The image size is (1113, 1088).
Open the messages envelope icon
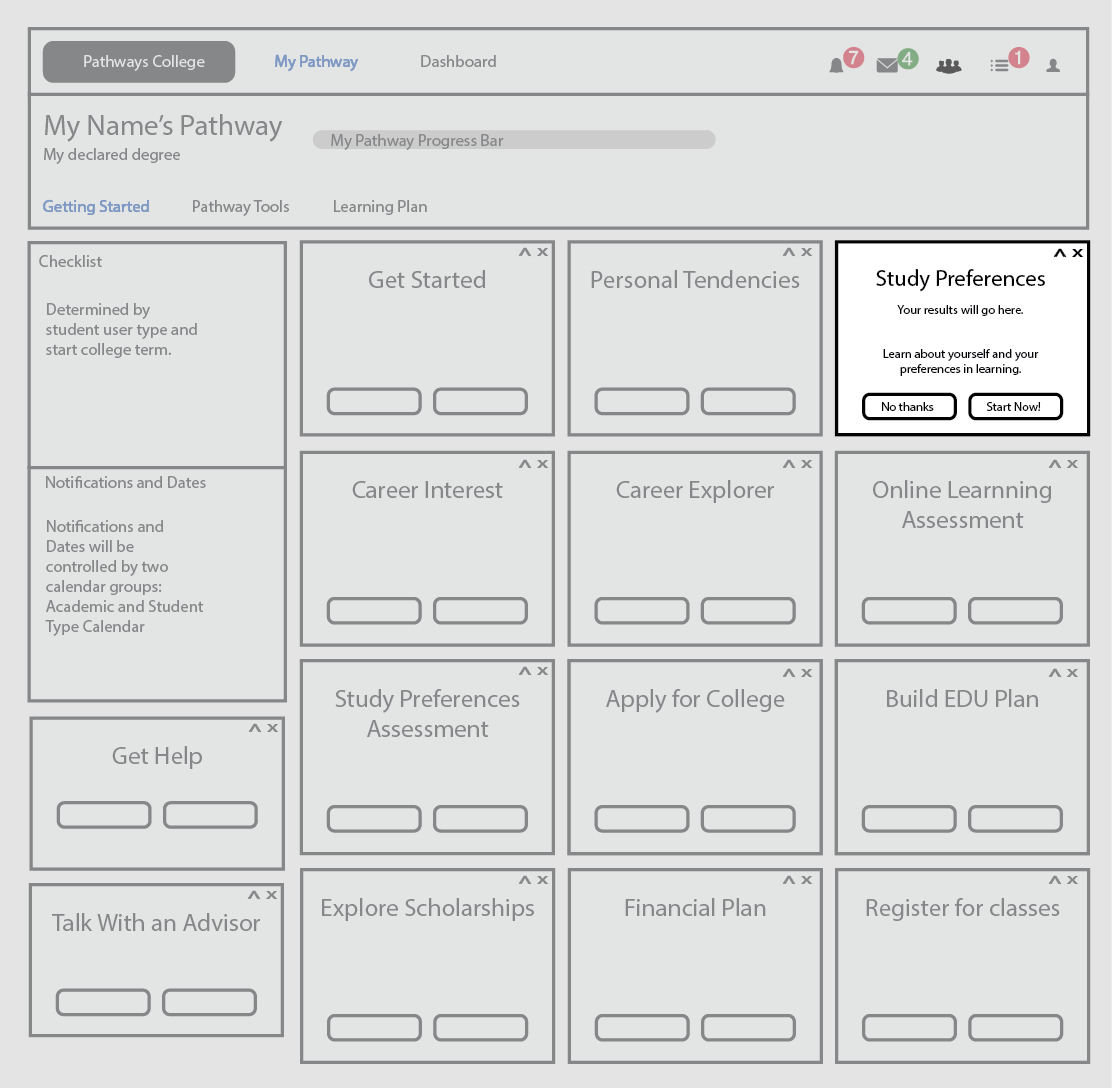pos(887,64)
